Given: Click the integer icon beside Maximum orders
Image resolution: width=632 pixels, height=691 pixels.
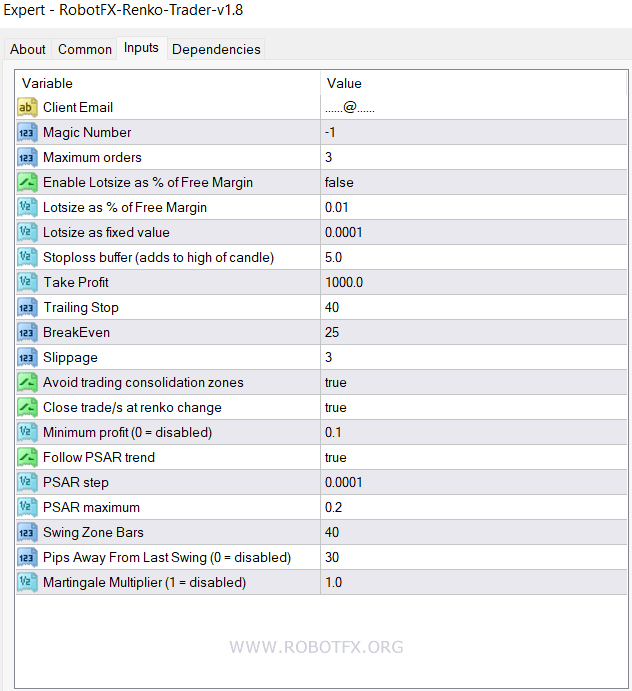Looking at the screenshot, I should pos(27,157).
